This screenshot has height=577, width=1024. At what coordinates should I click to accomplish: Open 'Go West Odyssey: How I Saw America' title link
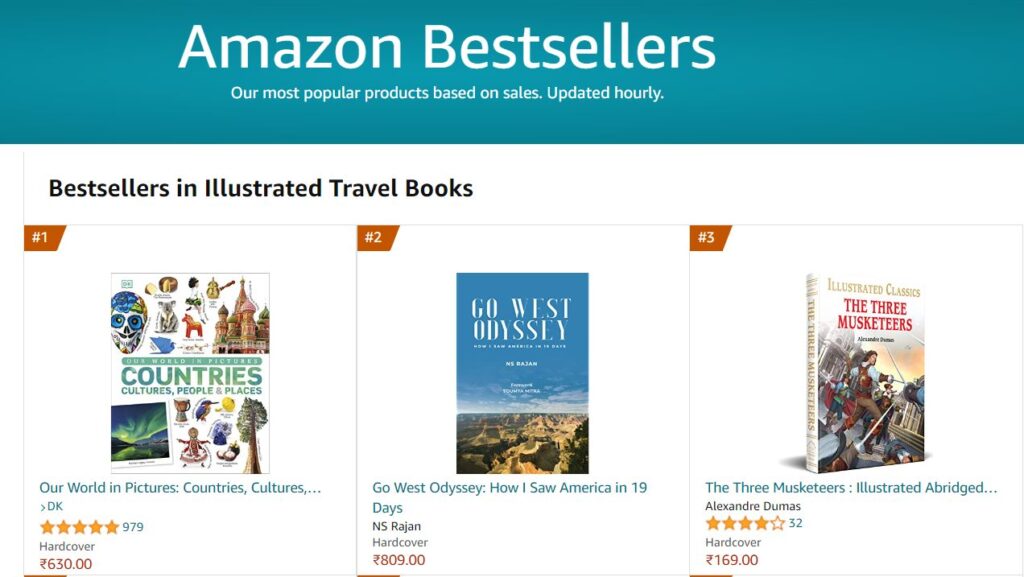point(509,488)
